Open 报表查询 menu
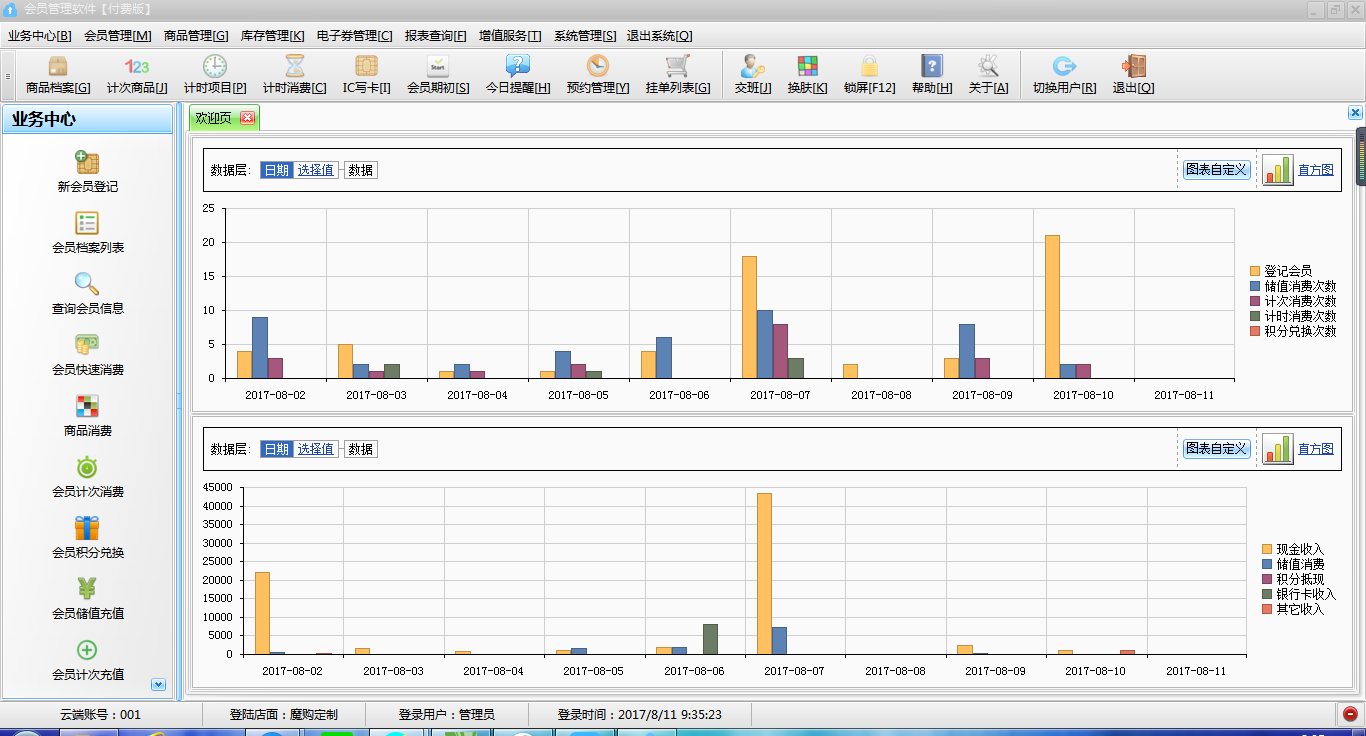1366x736 pixels. [x=435, y=36]
